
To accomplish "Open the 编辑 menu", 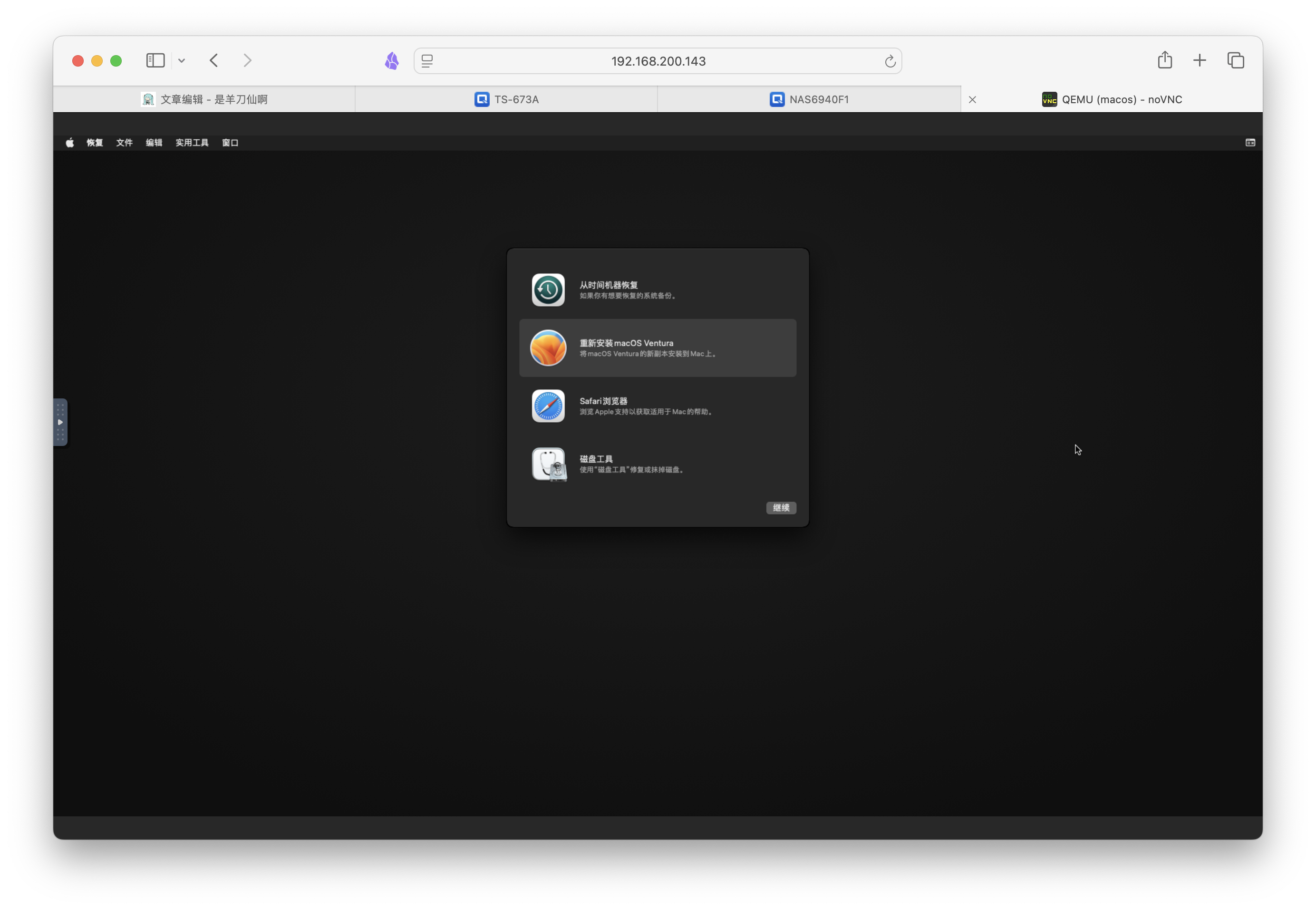I will tap(154, 143).
